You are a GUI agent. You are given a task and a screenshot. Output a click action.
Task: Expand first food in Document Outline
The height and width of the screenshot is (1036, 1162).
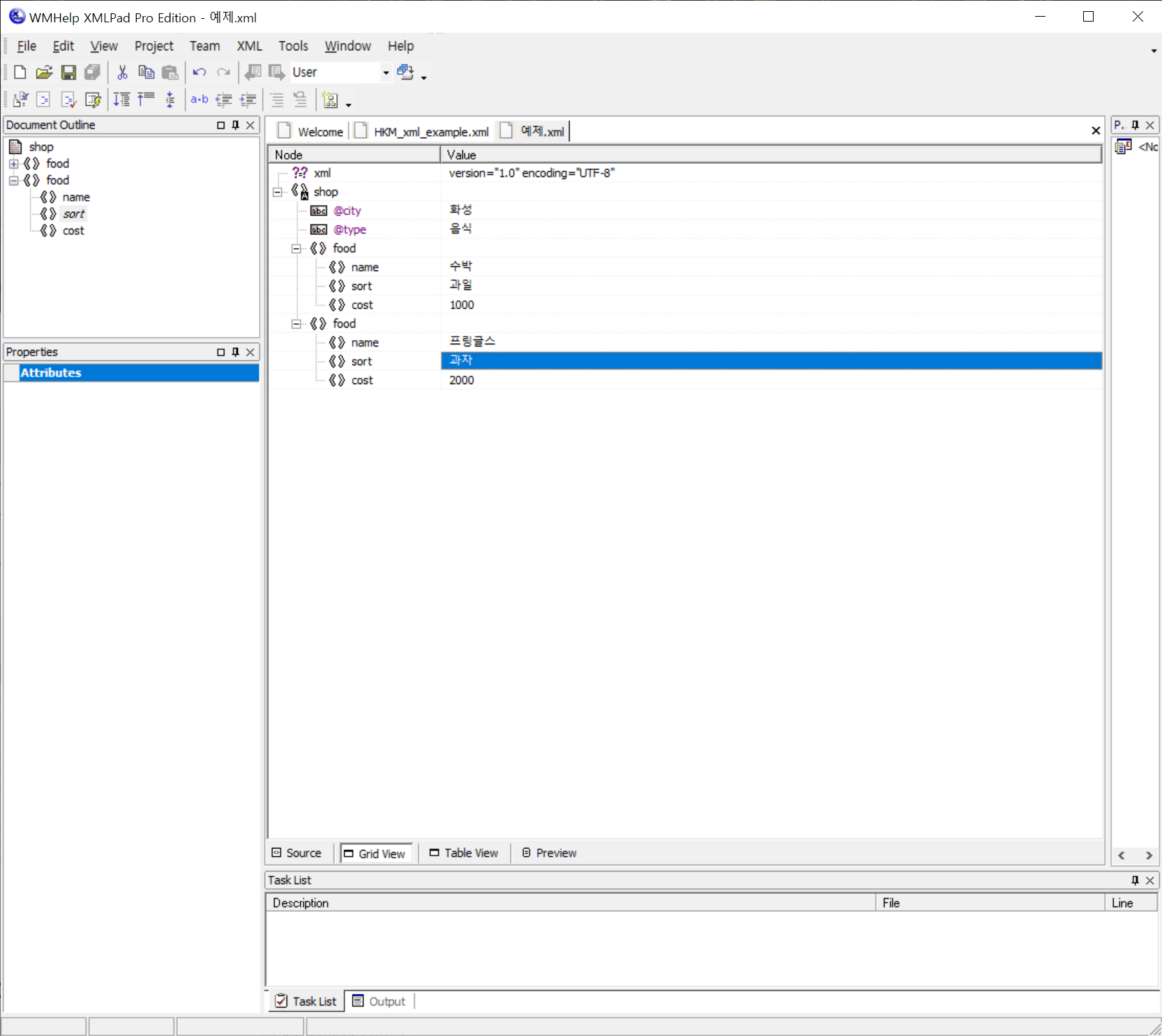point(13,164)
